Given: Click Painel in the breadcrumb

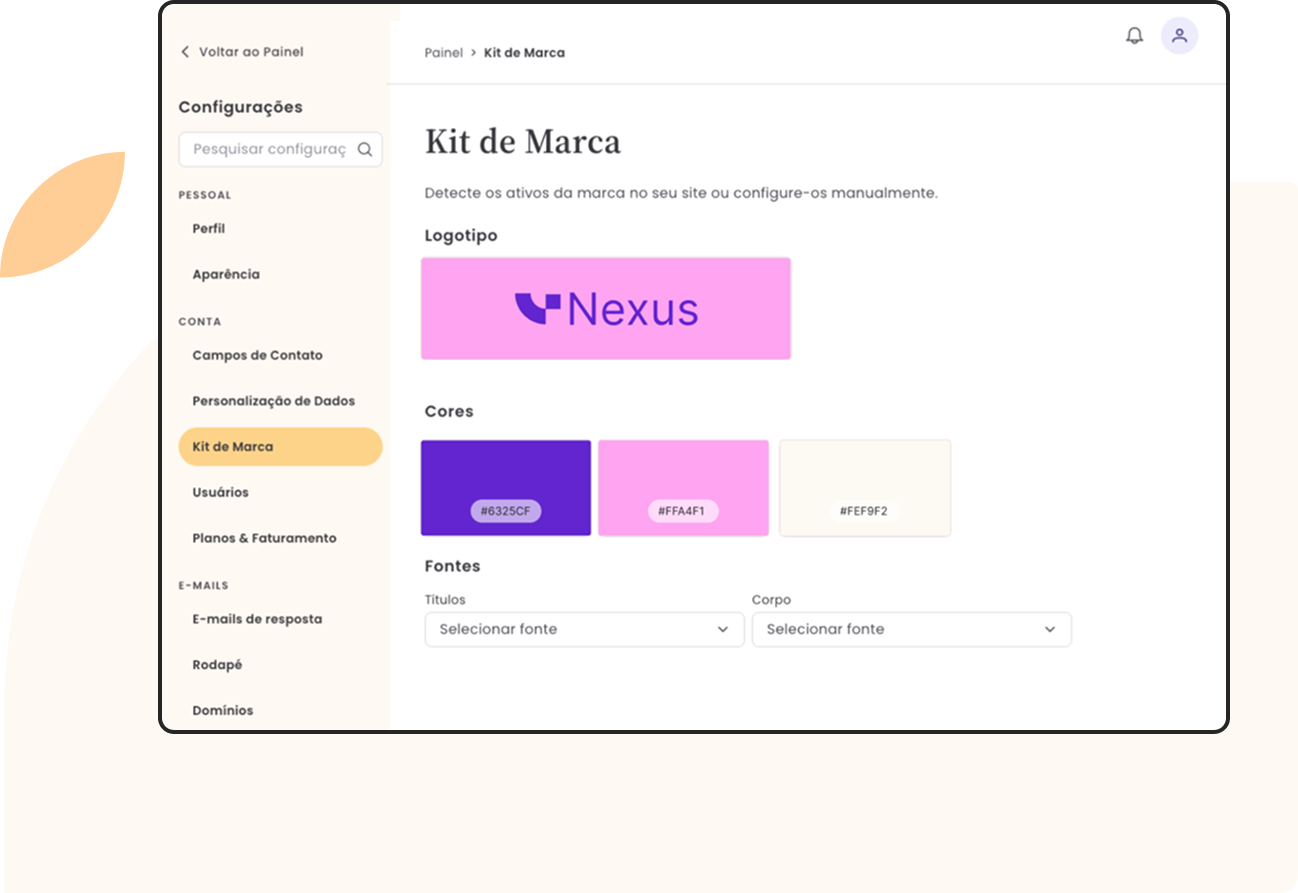Looking at the screenshot, I should click(x=444, y=53).
